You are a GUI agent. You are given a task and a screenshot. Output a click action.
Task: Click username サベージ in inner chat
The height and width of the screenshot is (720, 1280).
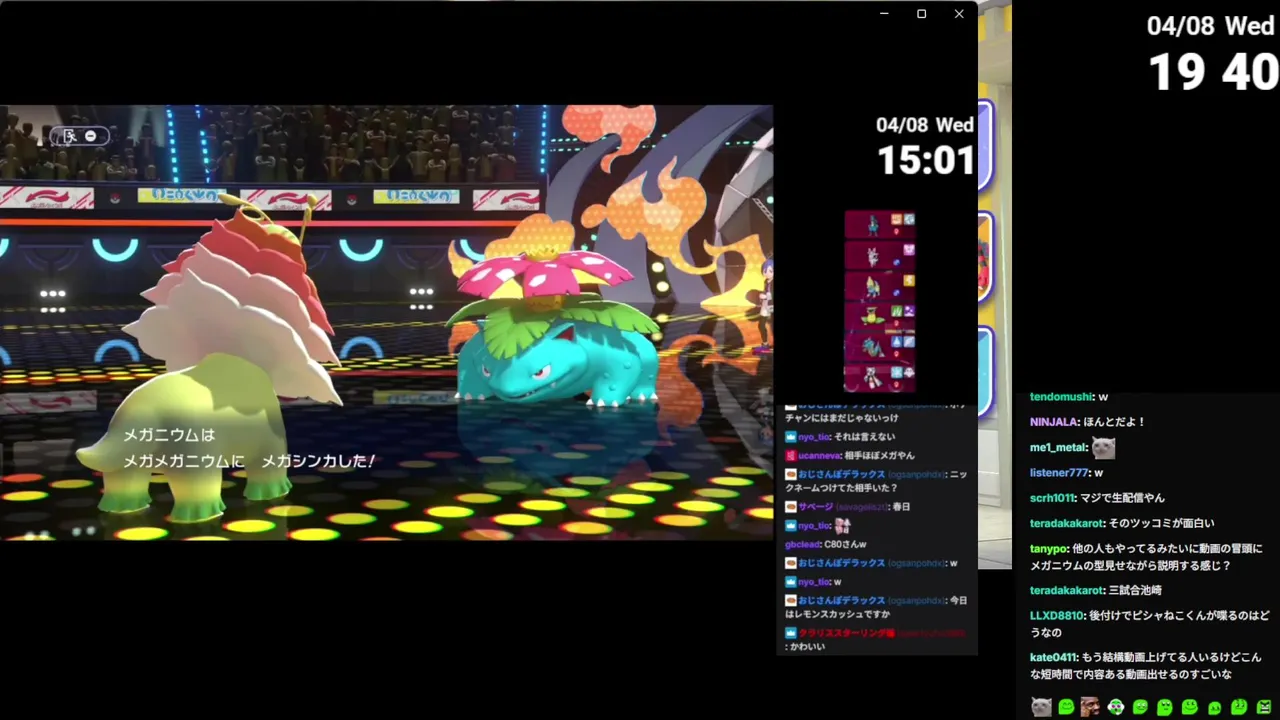pyautogui.click(x=815, y=507)
